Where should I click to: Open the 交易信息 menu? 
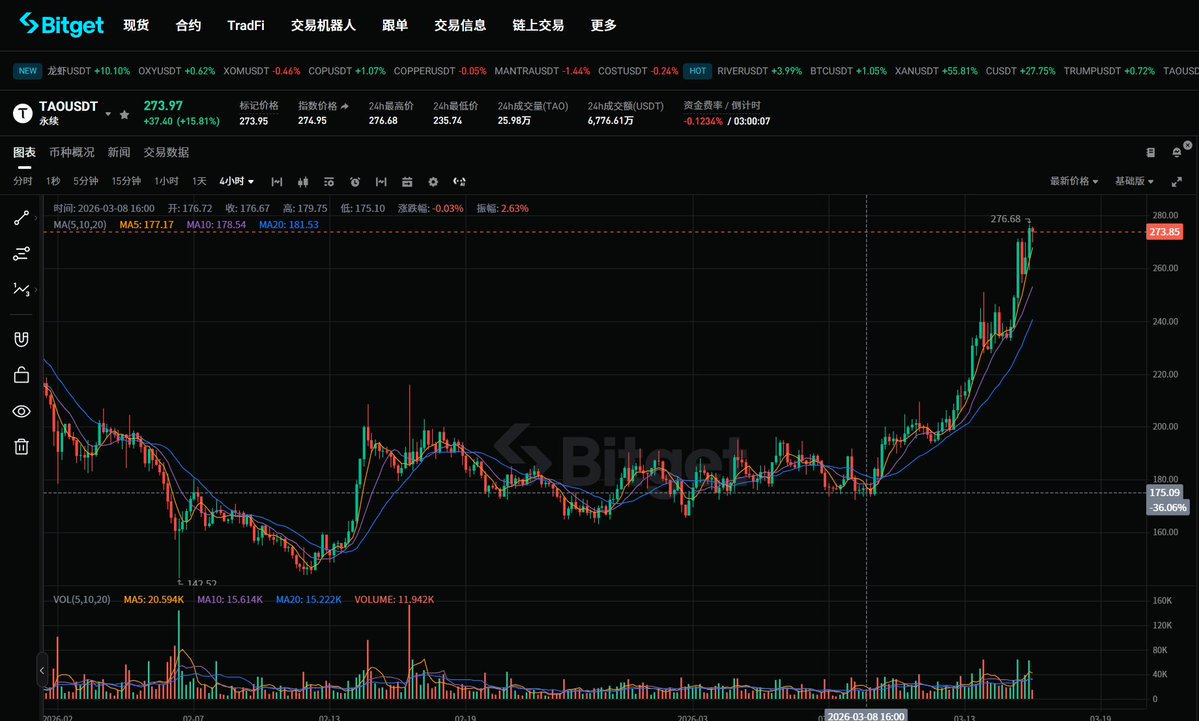460,25
